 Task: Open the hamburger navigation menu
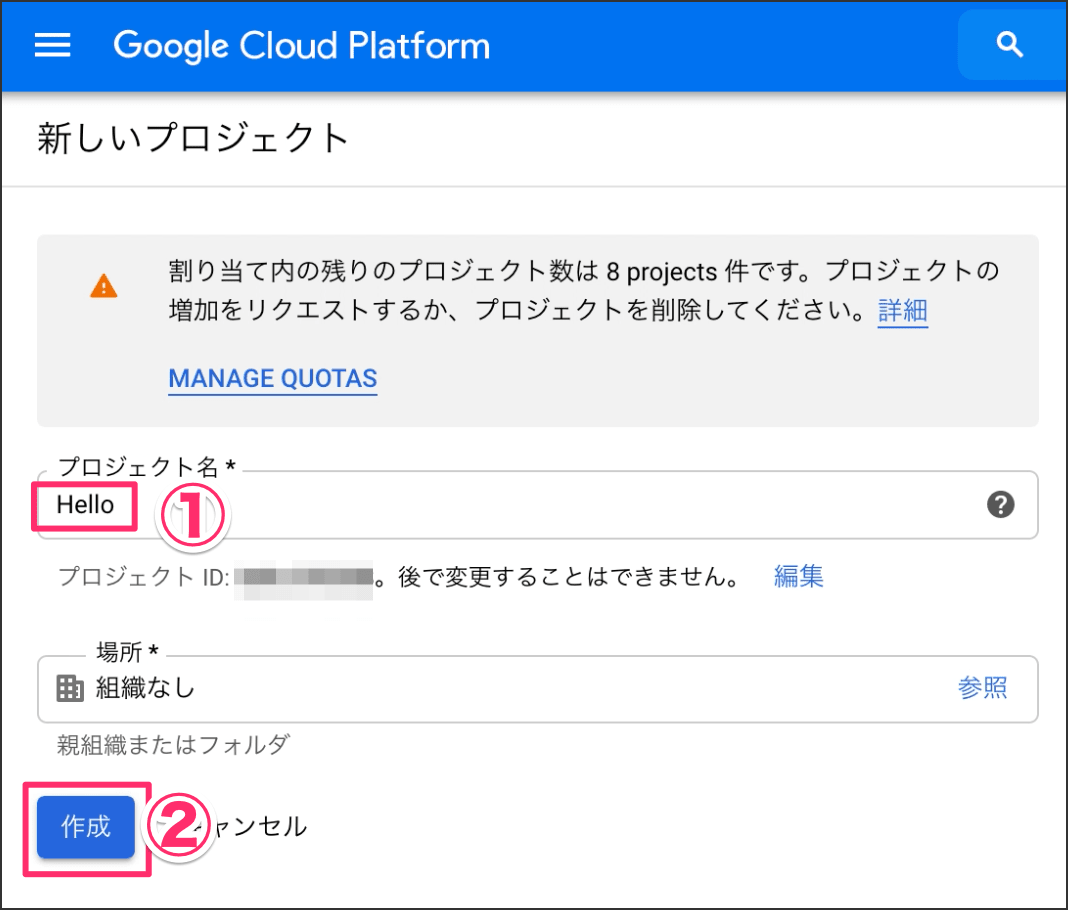[52, 46]
